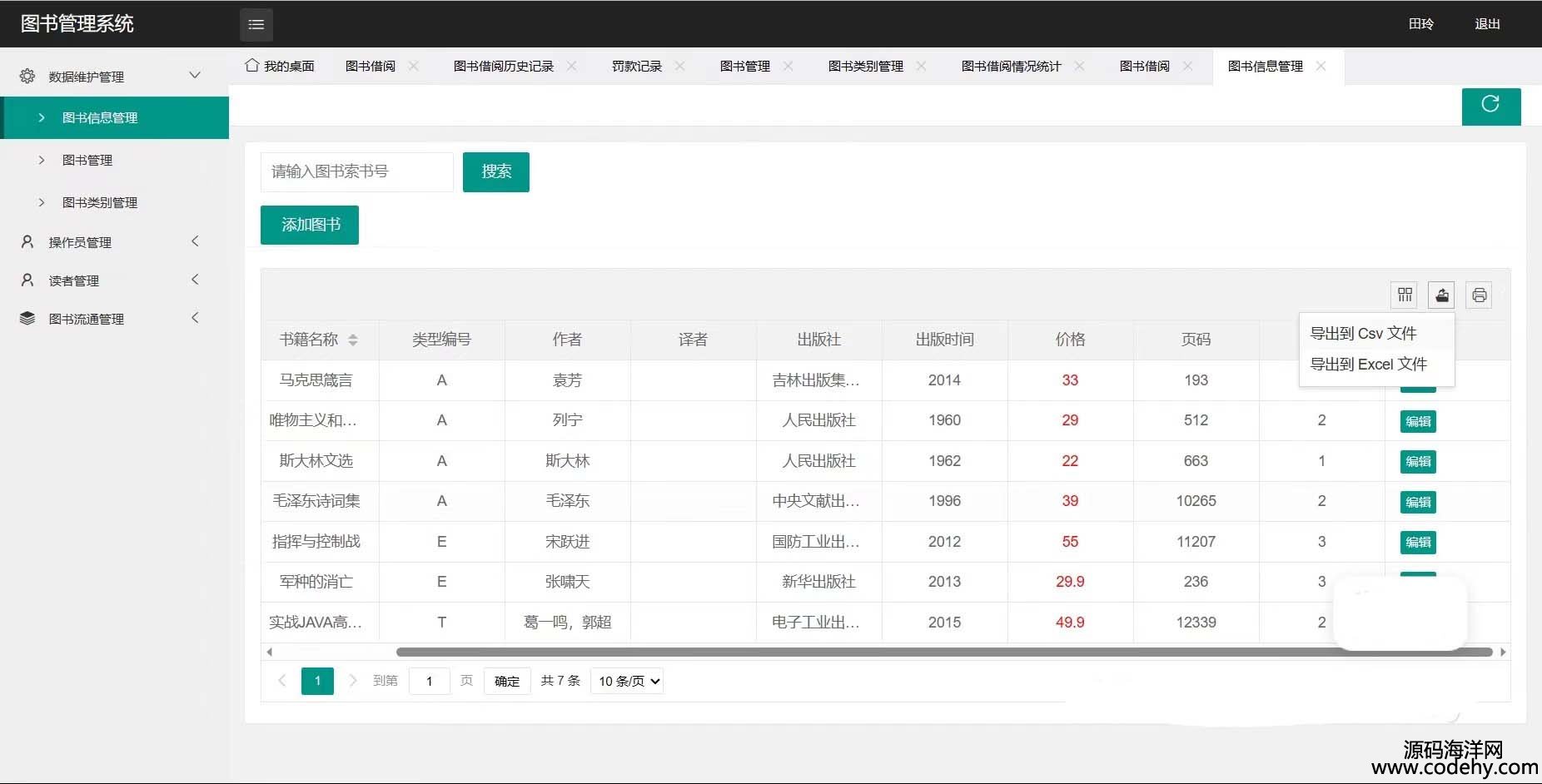This screenshot has width=1542, height=784.
Task: Click the export icon in table toolbar
Action: [1441, 295]
